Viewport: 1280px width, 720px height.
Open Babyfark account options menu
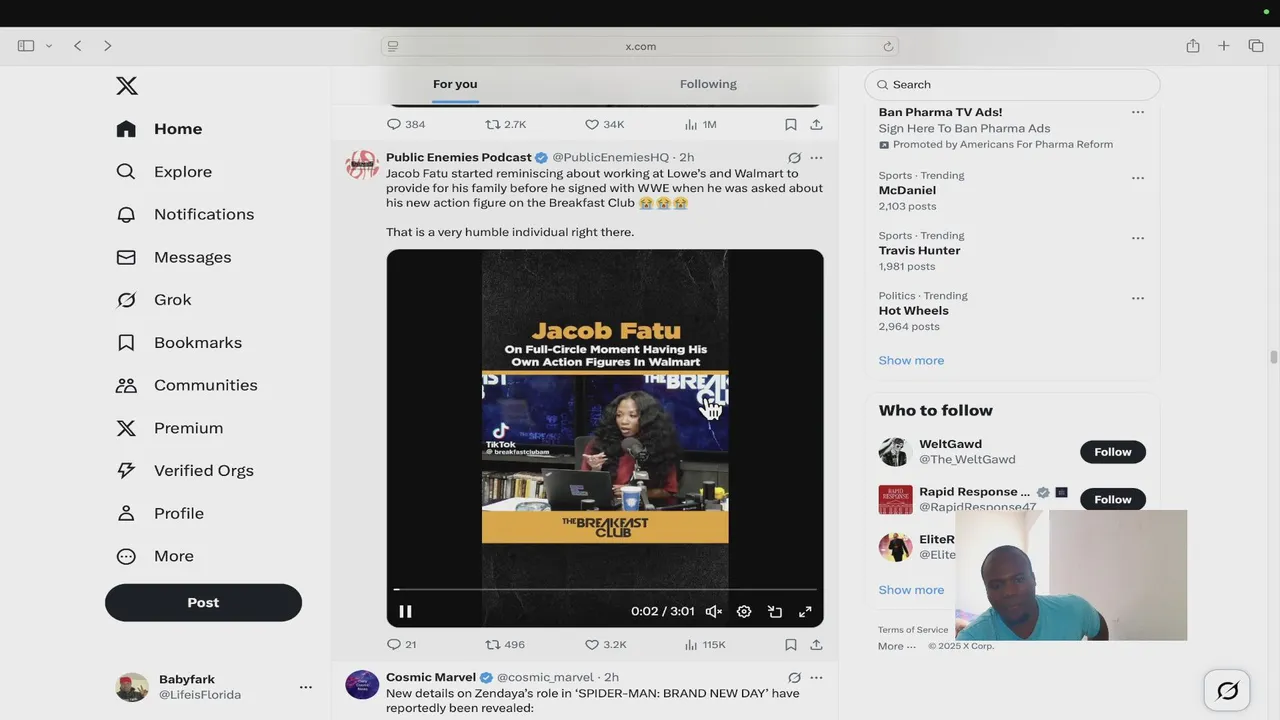tap(306, 687)
